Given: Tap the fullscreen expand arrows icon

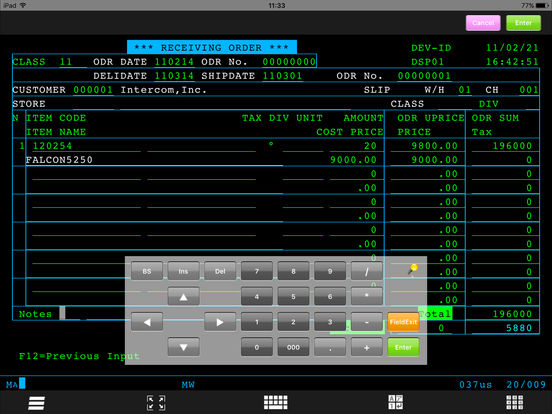Looking at the screenshot, I should pos(156,403).
